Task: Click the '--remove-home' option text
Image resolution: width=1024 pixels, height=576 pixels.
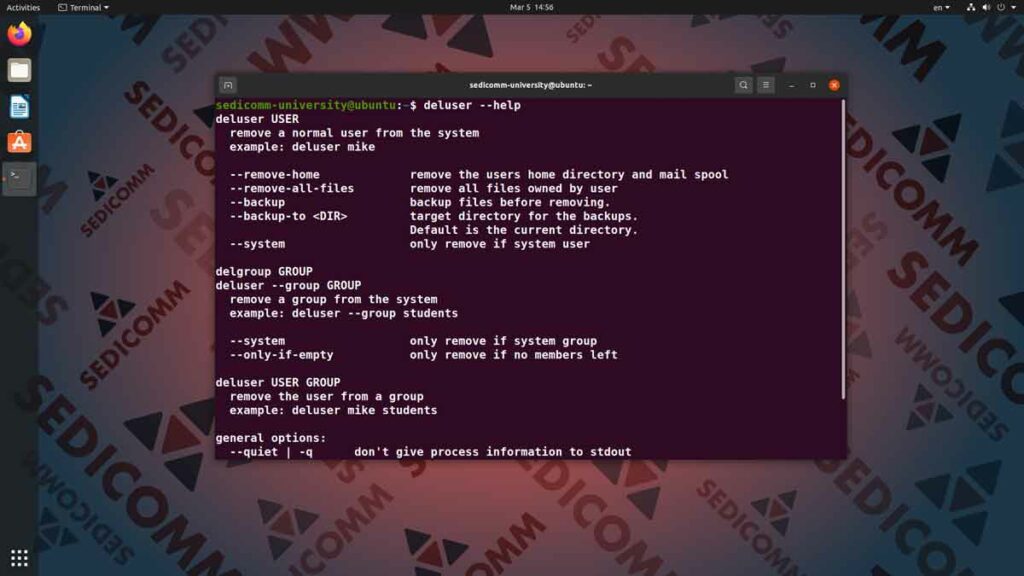Action: point(274,174)
